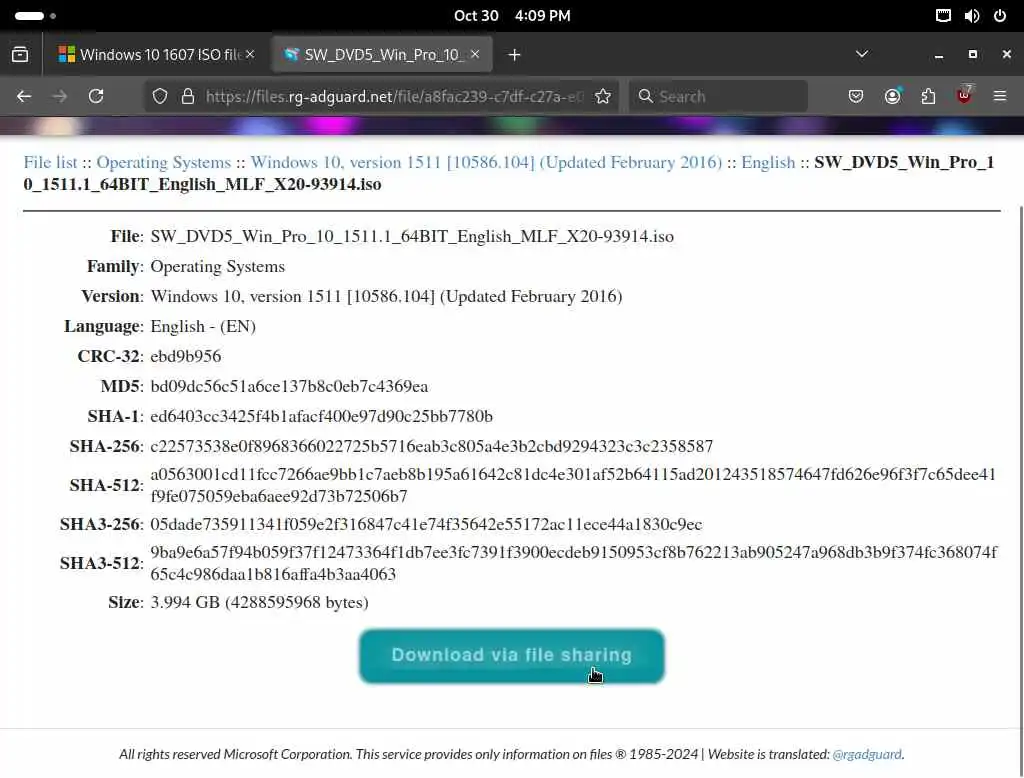The width and height of the screenshot is (1024, 778).
Task: Minimize the Firefox window
Action: [939, 55]
